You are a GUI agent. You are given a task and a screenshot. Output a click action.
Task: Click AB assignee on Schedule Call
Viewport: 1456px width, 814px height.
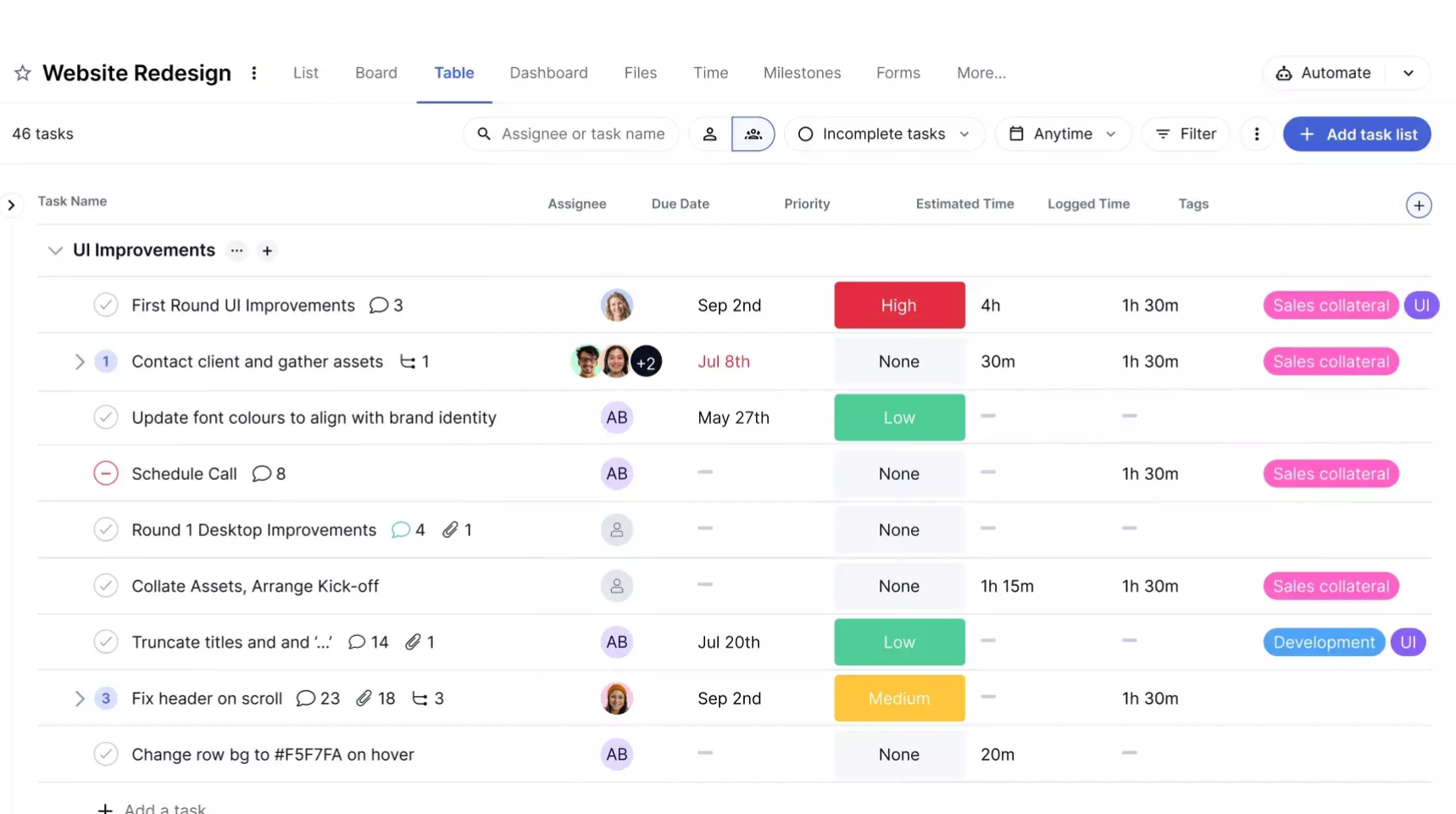(x=617, y=474)
